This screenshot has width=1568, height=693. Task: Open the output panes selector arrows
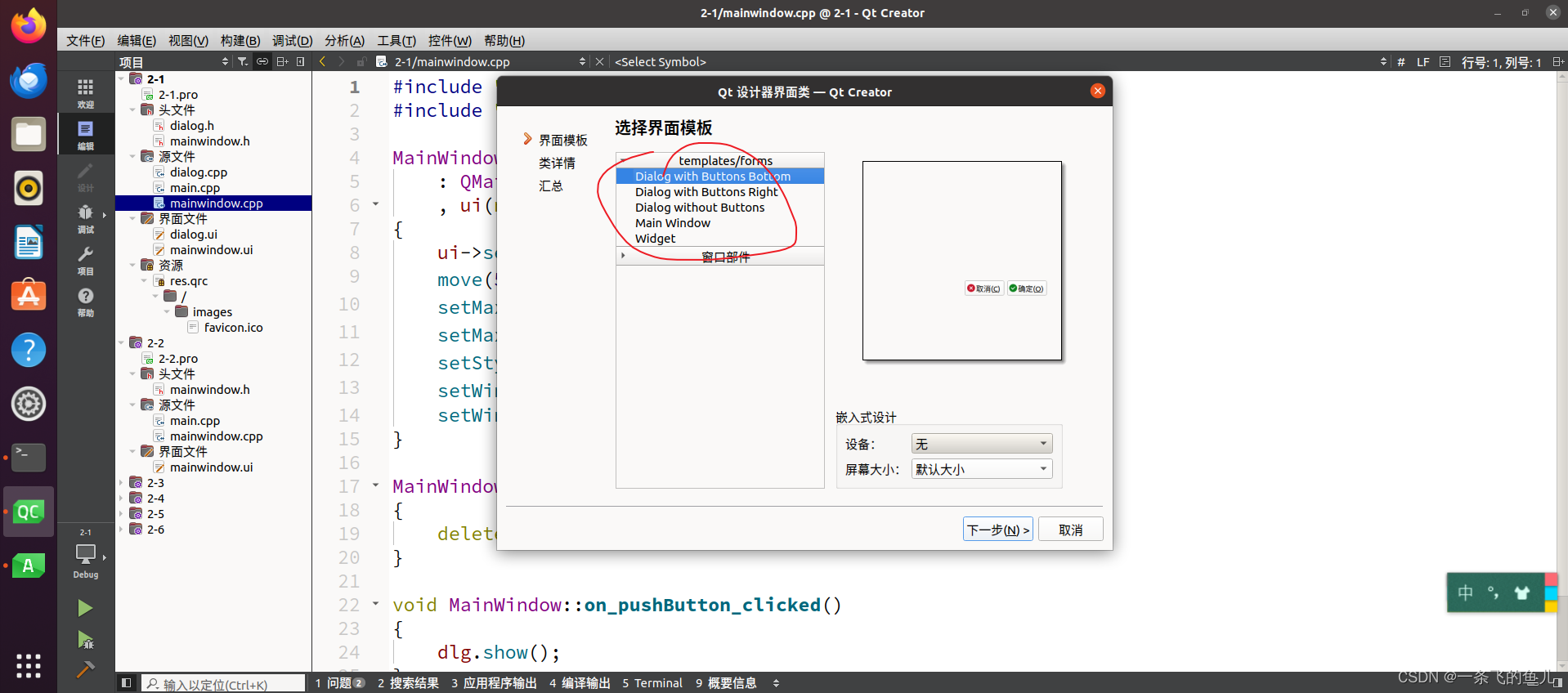click(x=776, y=683)
